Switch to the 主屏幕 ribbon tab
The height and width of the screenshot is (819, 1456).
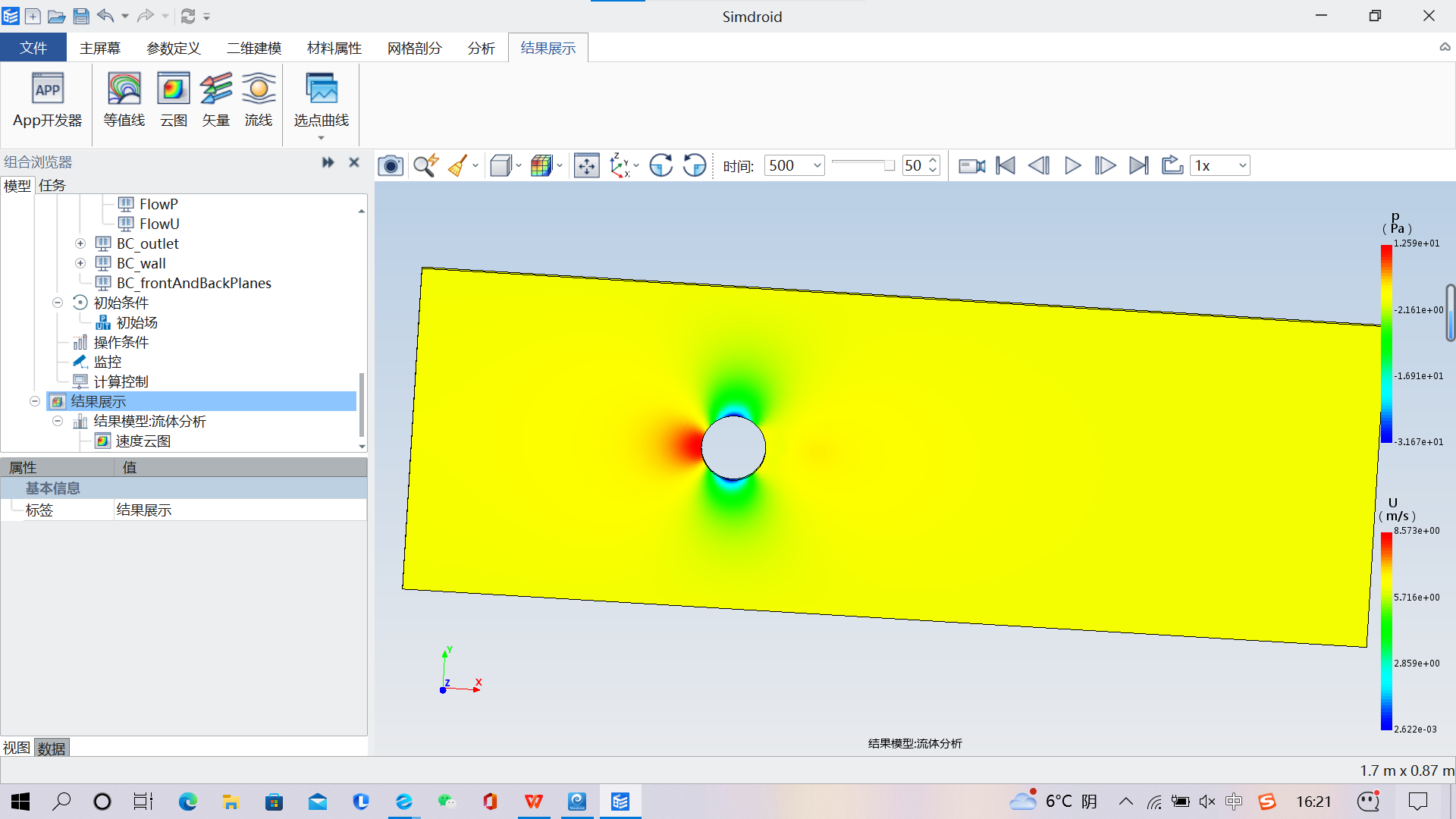[x=100, y=48]
